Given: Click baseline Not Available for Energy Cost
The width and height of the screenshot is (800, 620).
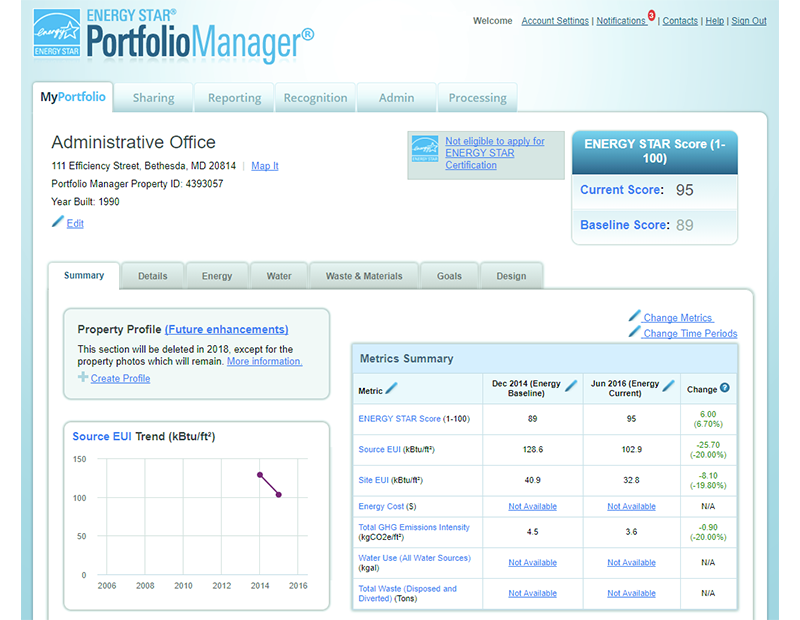Looking at the screenshot, I should click(x=532, y=507).
